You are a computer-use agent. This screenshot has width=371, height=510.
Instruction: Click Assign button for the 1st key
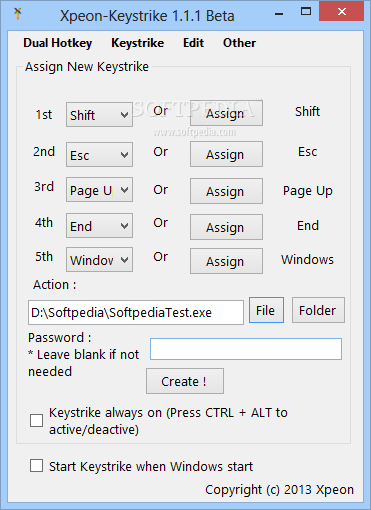pos(226,113)
